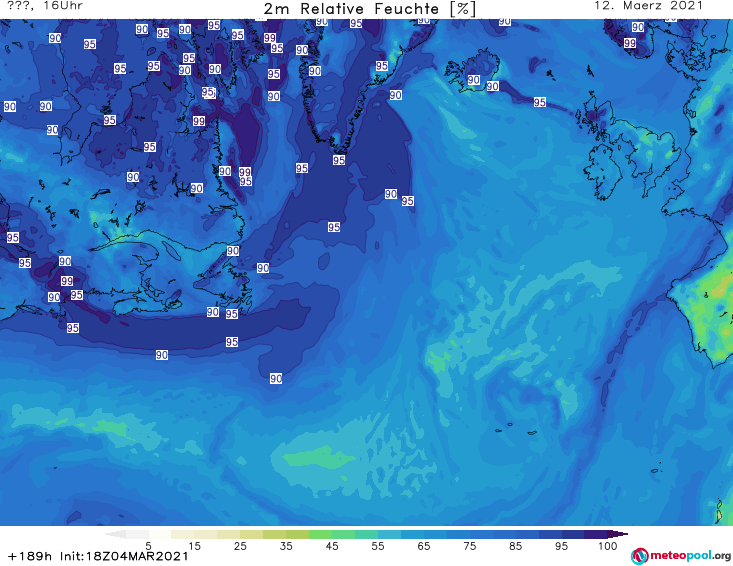This screenshot has width=733, height=566.
Task: Click legend value 25
Action: point(240,546)
